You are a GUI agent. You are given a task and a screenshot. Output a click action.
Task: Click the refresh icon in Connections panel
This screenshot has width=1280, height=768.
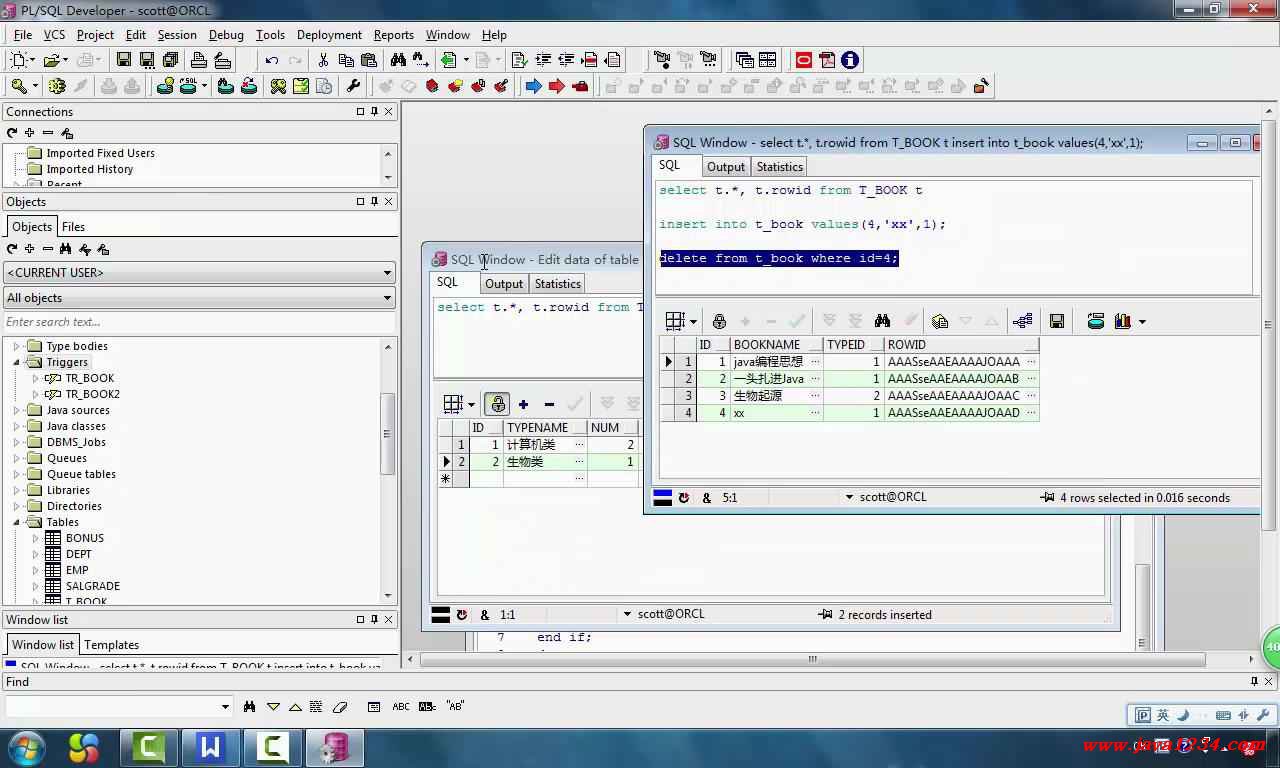(x=12, y=132)
